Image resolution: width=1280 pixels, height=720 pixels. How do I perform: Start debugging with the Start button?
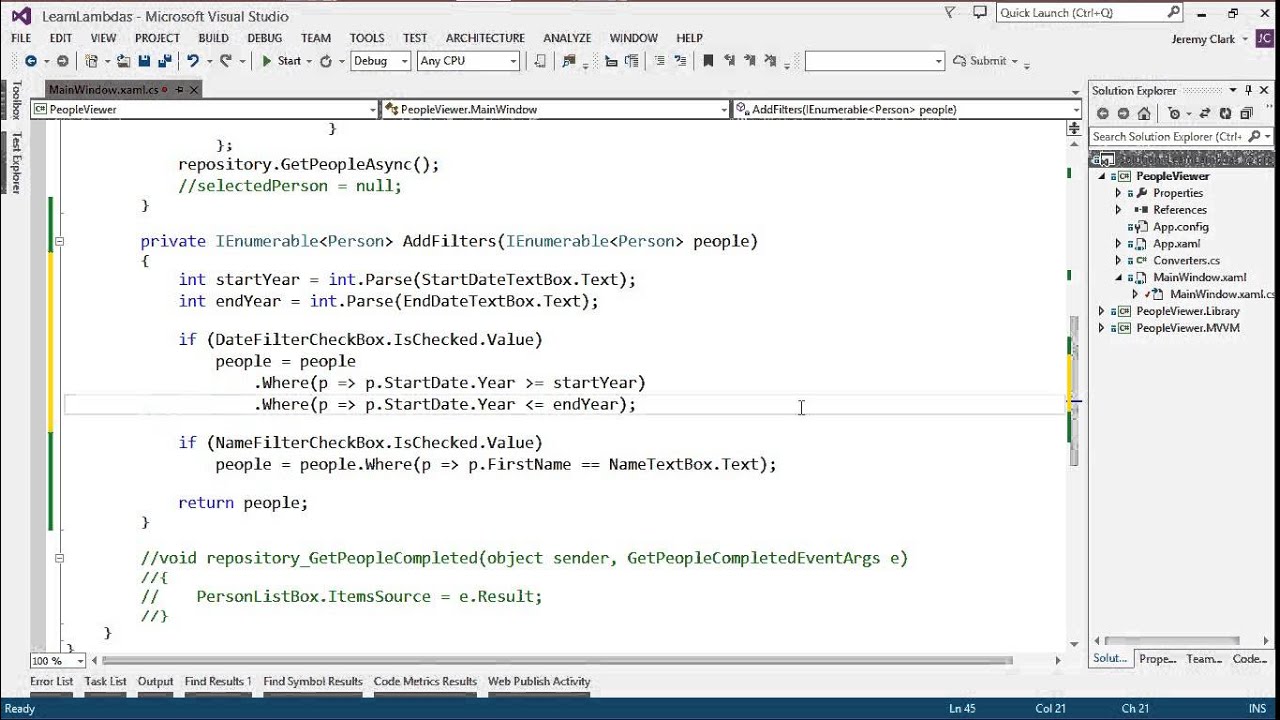click(x=281, y=61)
